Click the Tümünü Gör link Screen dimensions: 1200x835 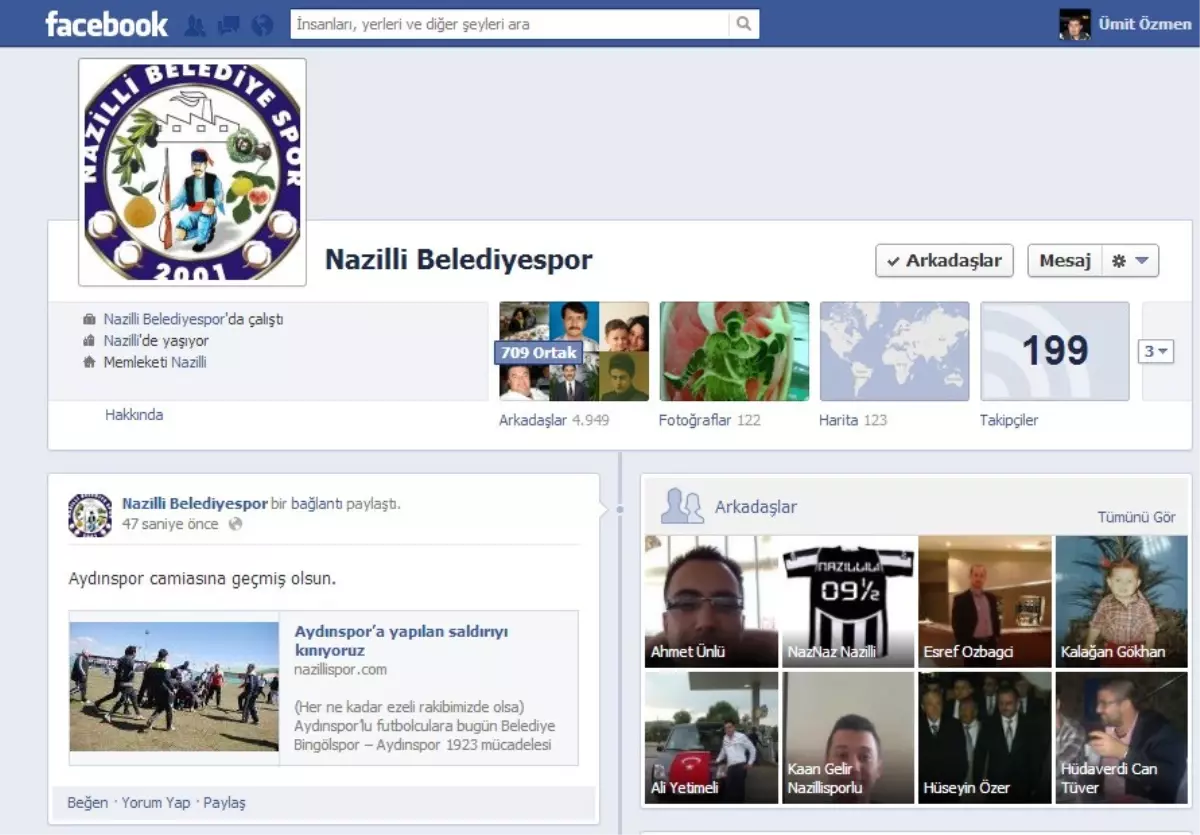pyautogui.click(x=1136, y=517)
